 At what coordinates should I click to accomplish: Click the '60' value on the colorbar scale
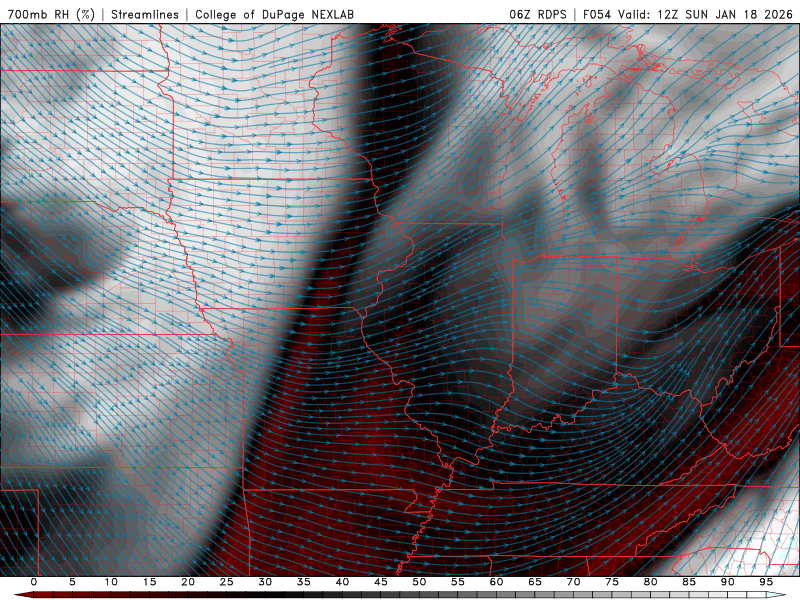[x=496, y=582]
